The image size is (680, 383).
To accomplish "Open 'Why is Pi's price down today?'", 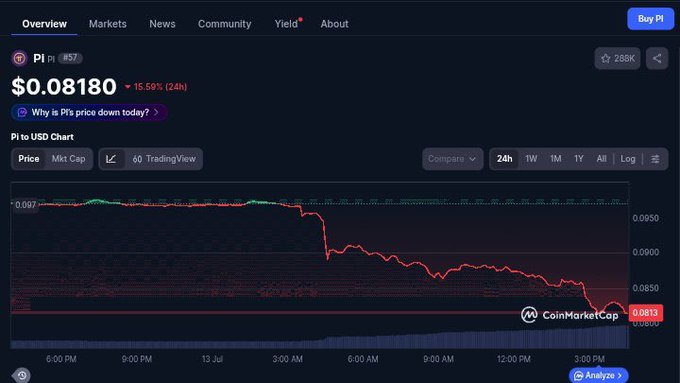I will click(x=89, y=112).
